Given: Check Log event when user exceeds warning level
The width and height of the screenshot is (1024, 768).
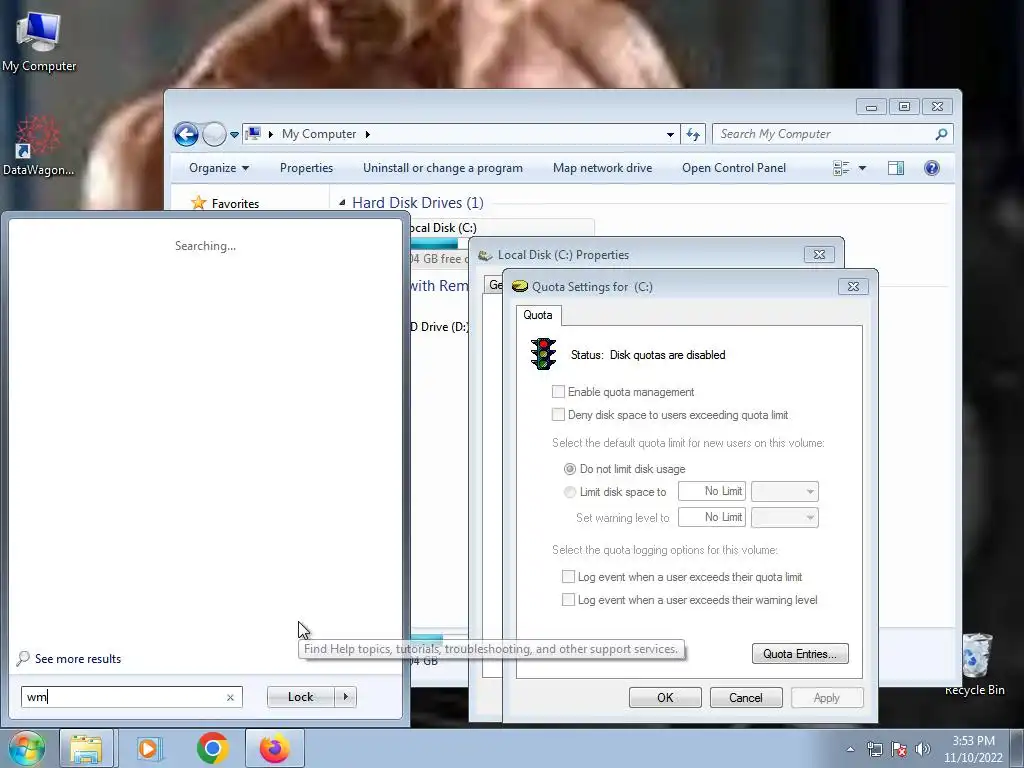Looking at the screenshot, I should tap(568, 600).
